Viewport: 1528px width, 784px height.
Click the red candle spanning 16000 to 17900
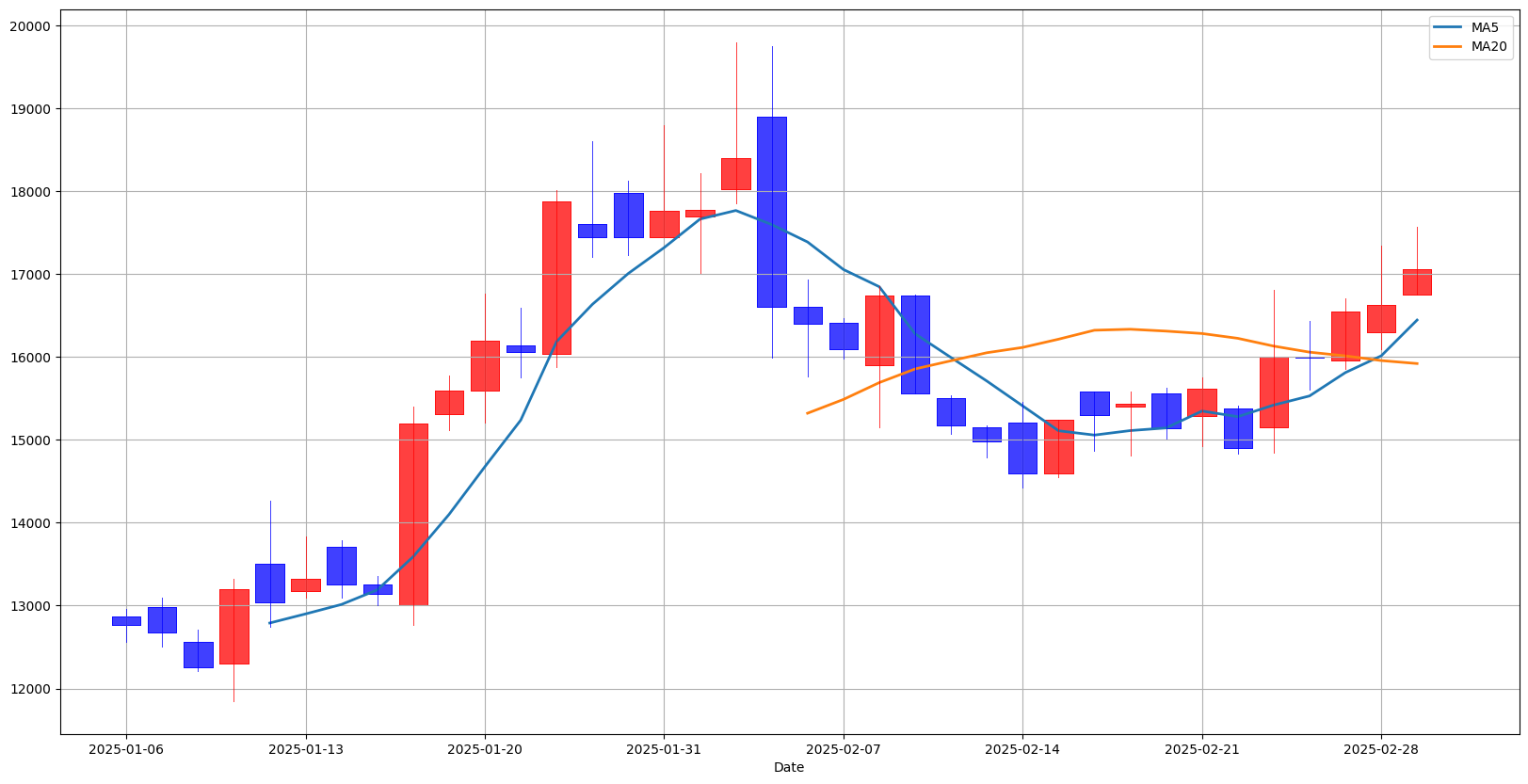pyautogui.click(x=556, y=278)
